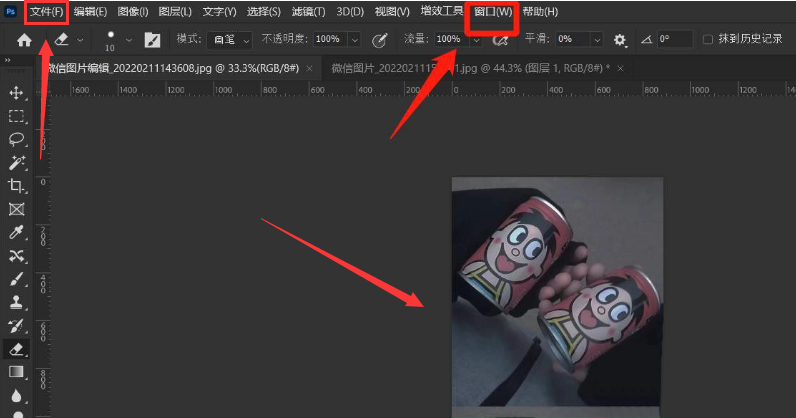Select the Lasso tool
Screen dimensions: 796x418
(16, 139)
